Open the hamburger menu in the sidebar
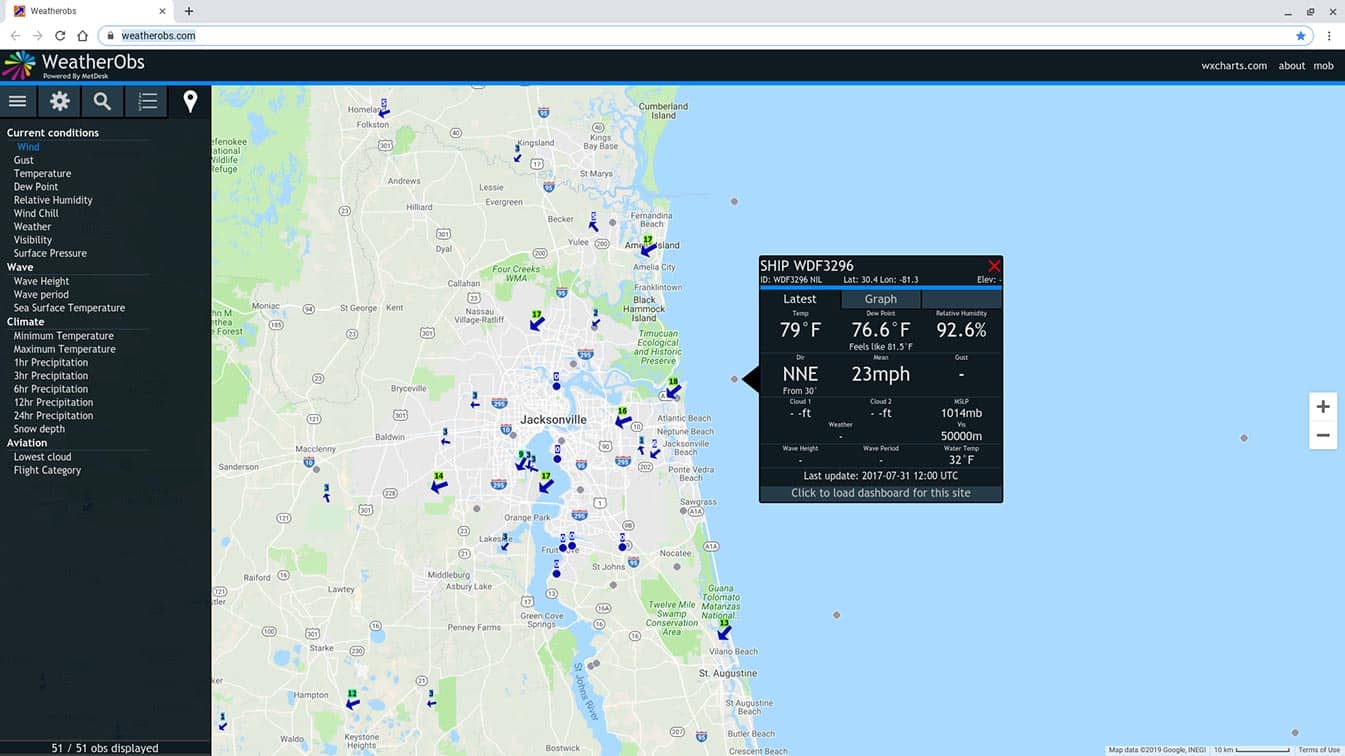 point(17,101)
